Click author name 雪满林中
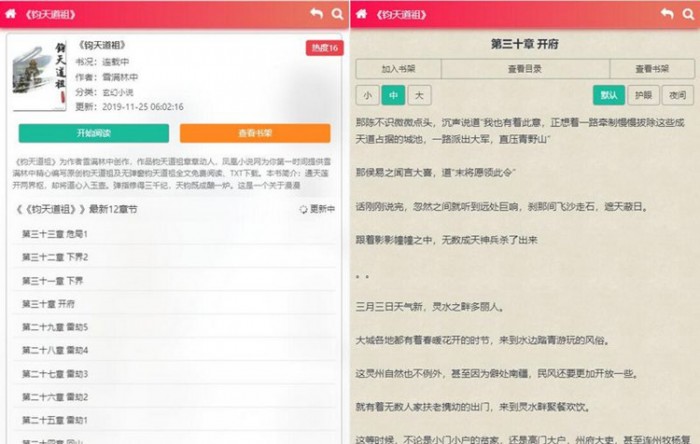The height and width of the screenshot is (444, 700). [x=120, y=77]
